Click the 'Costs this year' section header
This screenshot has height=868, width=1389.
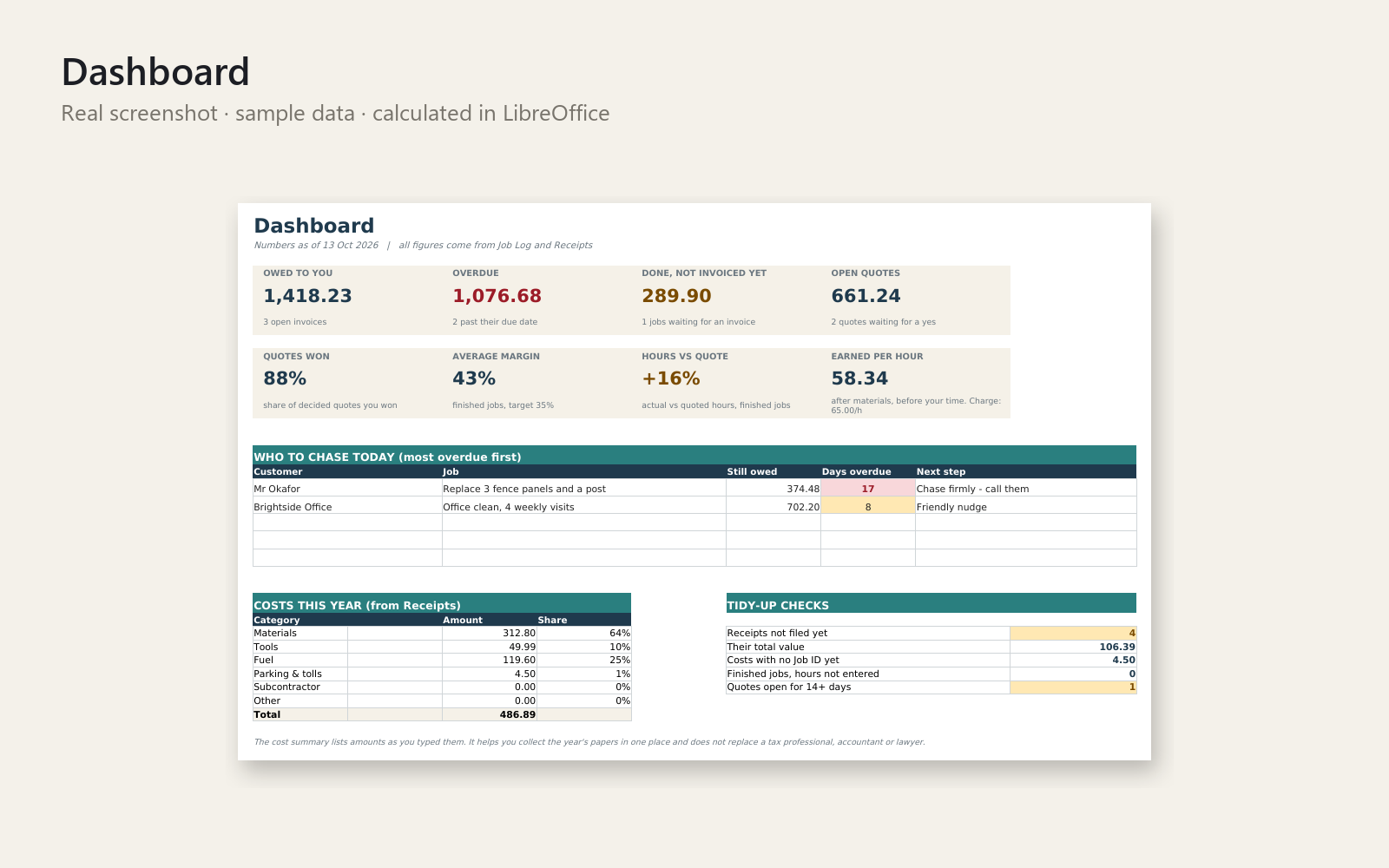click(x=442, y=604)
